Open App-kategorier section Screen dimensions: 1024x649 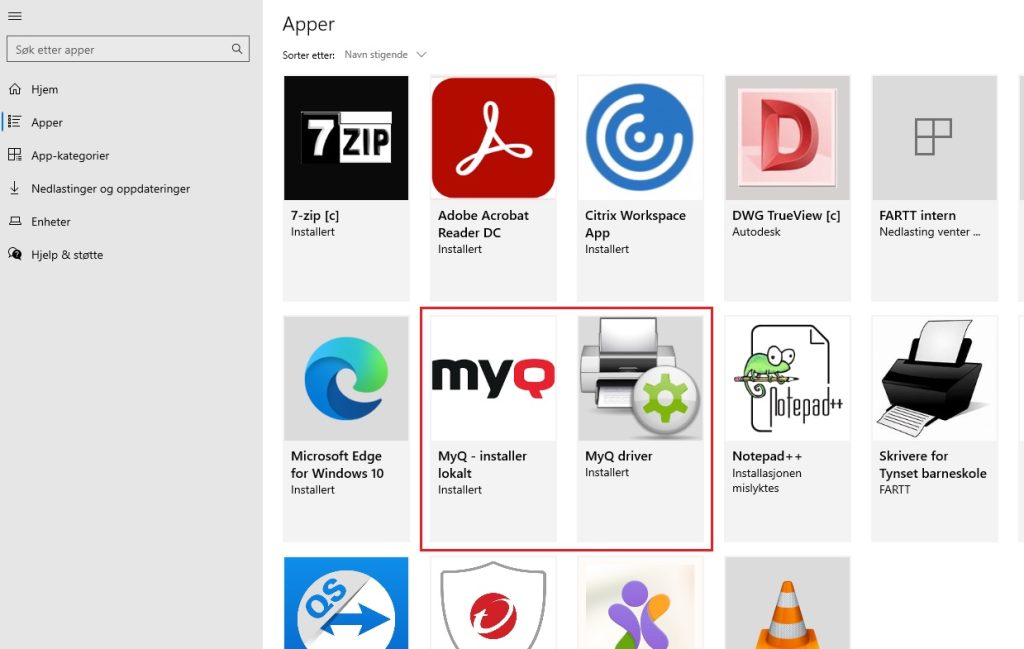70,155
